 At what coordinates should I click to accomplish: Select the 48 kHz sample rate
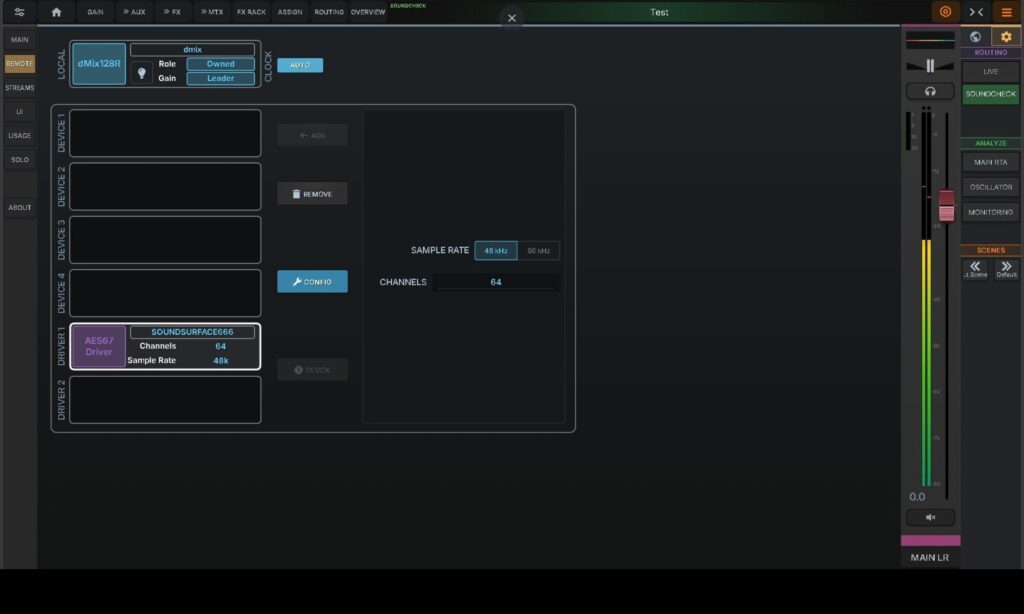(496, 251)
